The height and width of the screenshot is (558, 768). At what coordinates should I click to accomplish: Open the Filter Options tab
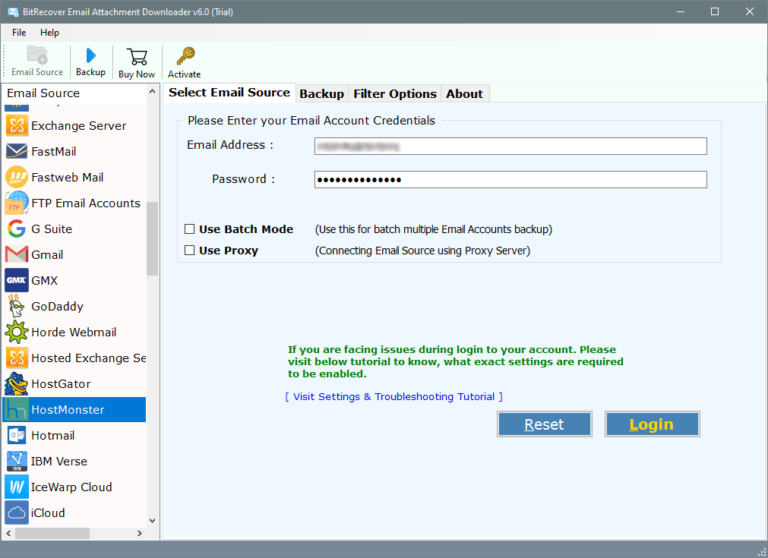[x=395, y=94]
